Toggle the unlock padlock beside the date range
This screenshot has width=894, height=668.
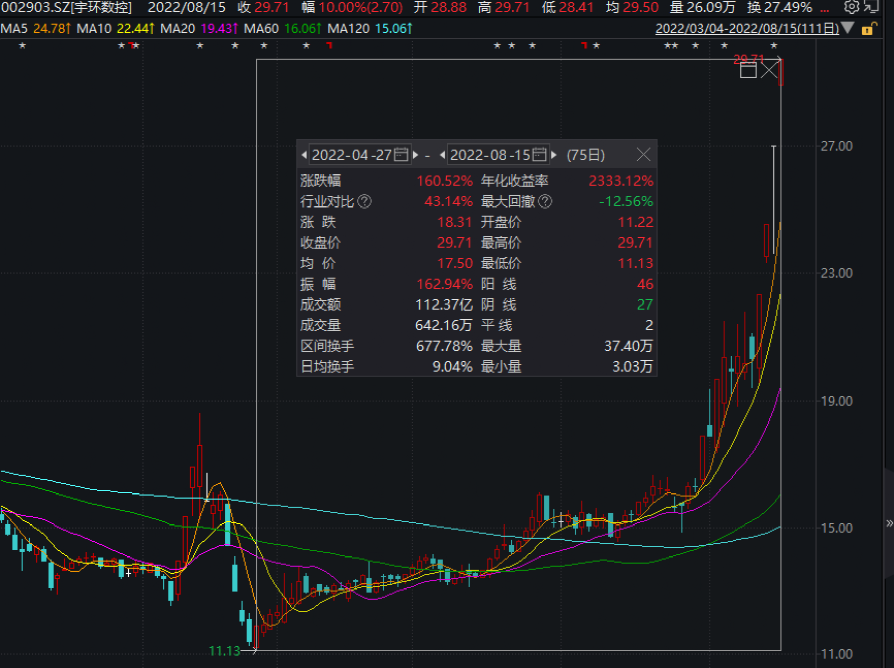click(x=868, y=28)
